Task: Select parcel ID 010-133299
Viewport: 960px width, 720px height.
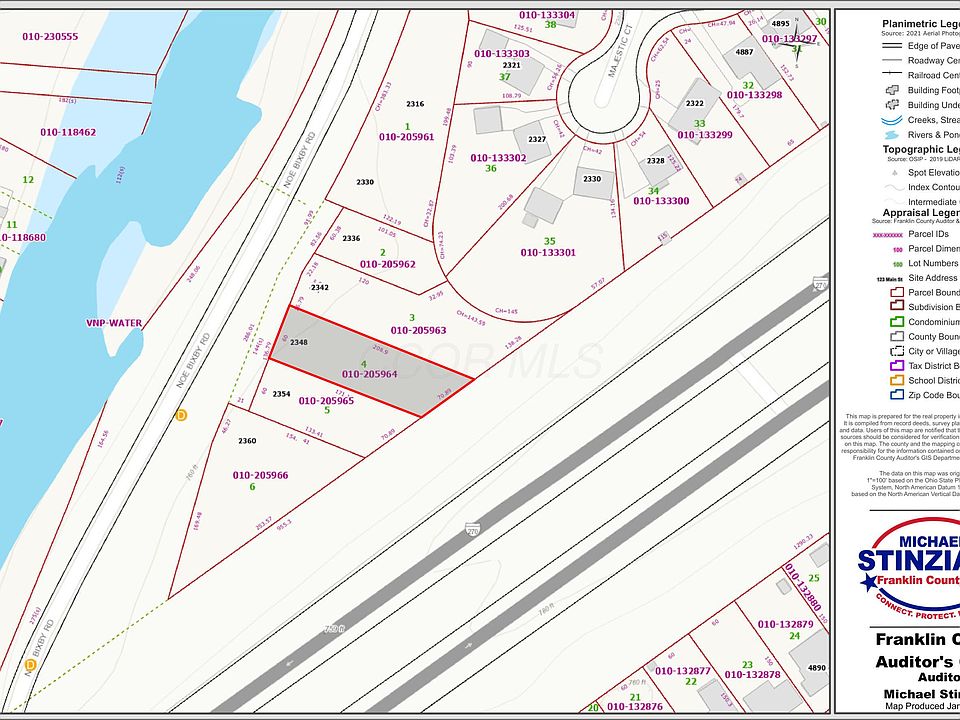Action: point(705,135)
